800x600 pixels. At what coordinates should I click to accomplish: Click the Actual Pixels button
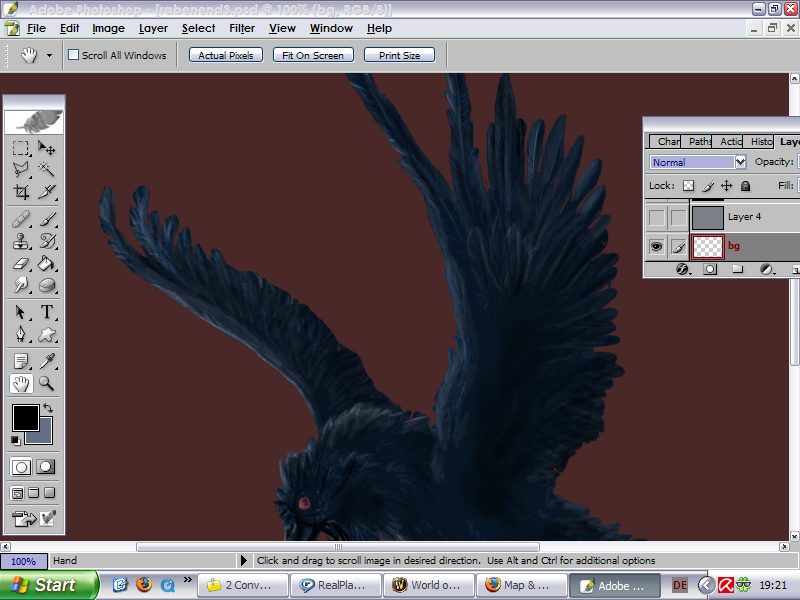pos(226,55)
